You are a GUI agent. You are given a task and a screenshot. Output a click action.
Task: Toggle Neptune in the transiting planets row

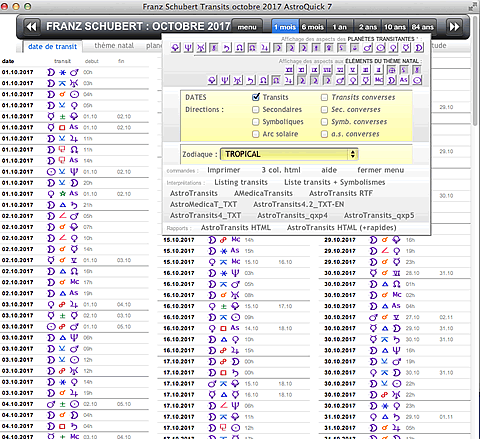click(x=188, y=48)
